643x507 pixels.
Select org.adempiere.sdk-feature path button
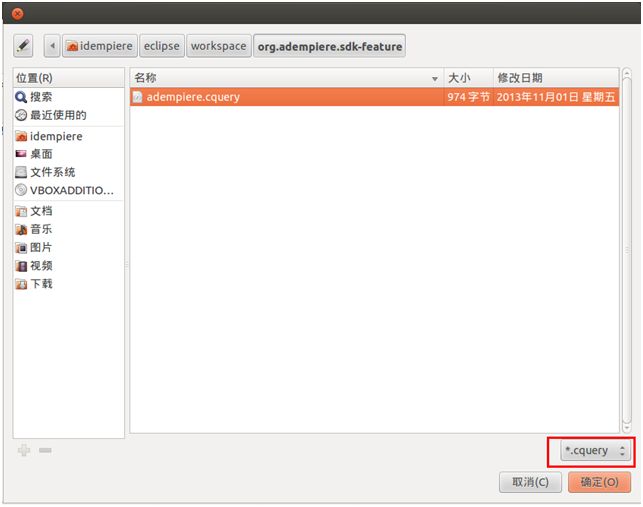pyautogui.click(x=330, y=46)
